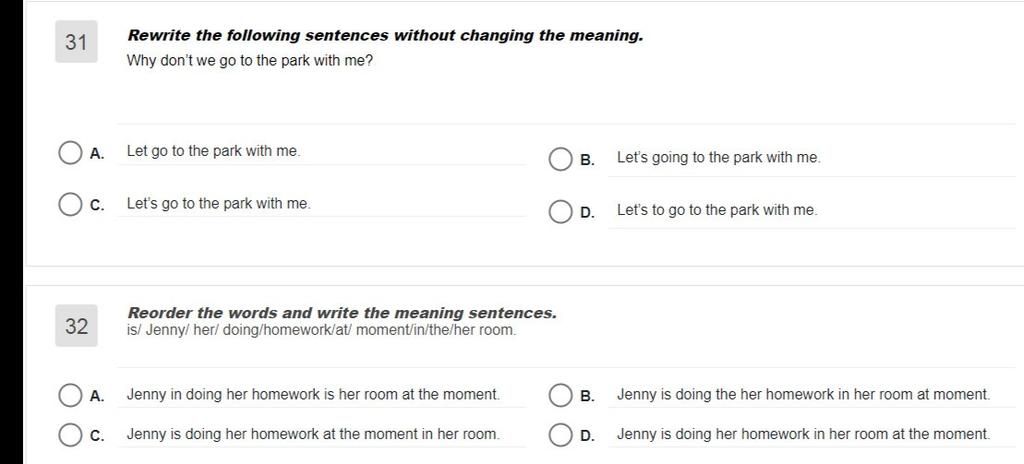The image size is (1024, 464).
Task: Click text "Jenny in doing her homework is her room"
Action: coord(312,395)
